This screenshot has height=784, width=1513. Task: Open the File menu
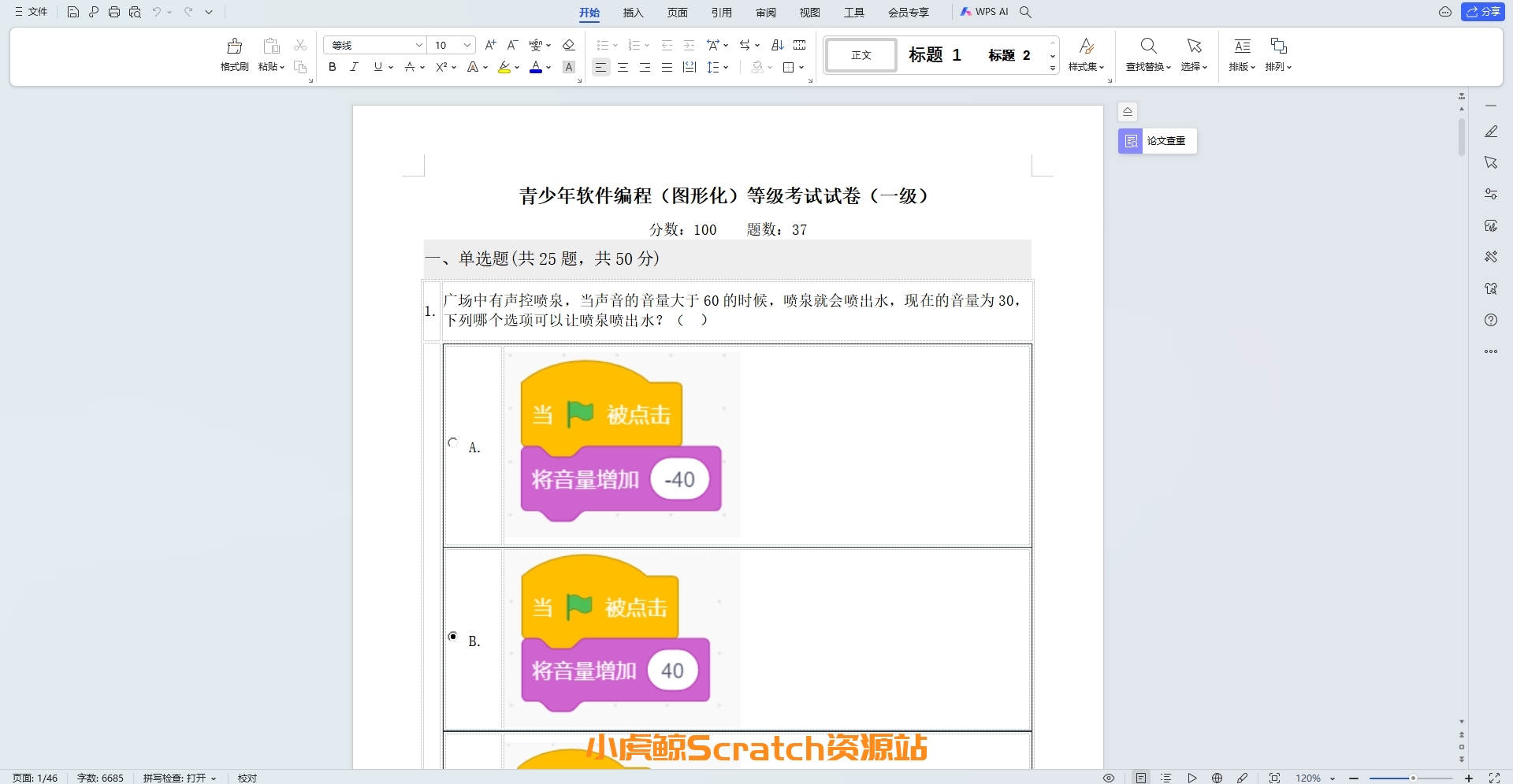[32, 12]
